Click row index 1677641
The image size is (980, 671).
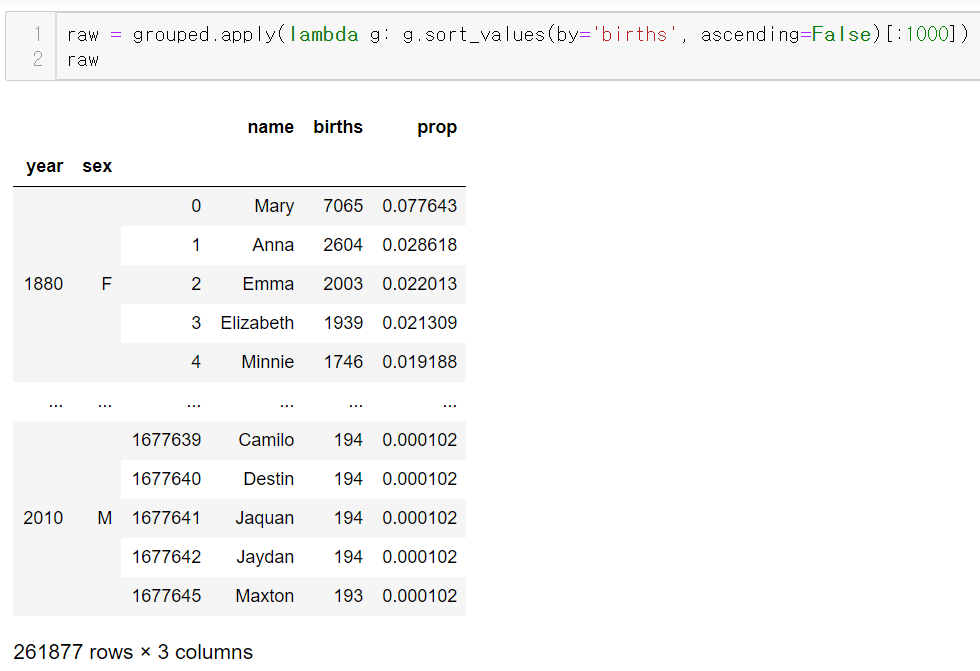(x=166, y=518)
